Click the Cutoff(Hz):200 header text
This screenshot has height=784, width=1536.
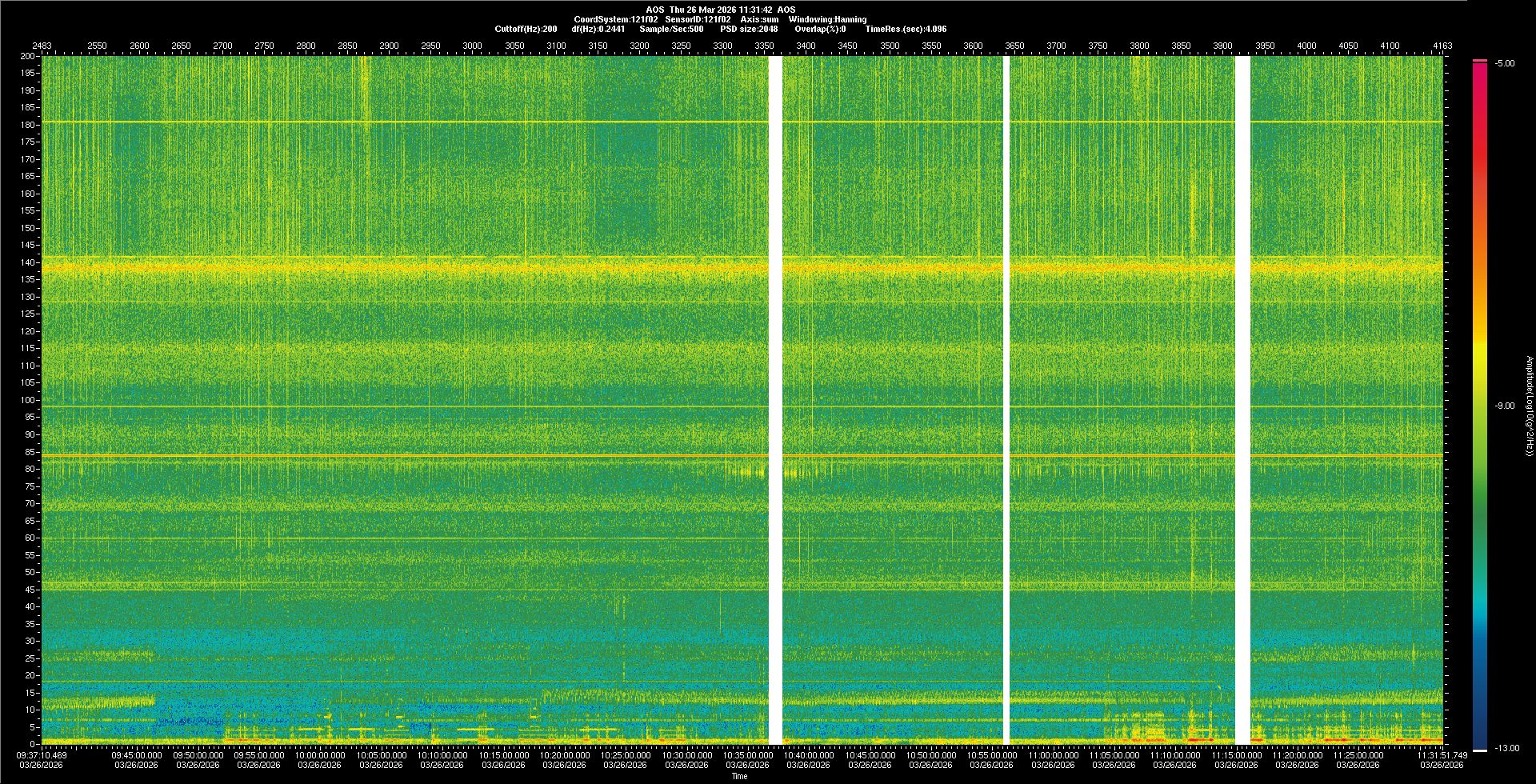526,29
